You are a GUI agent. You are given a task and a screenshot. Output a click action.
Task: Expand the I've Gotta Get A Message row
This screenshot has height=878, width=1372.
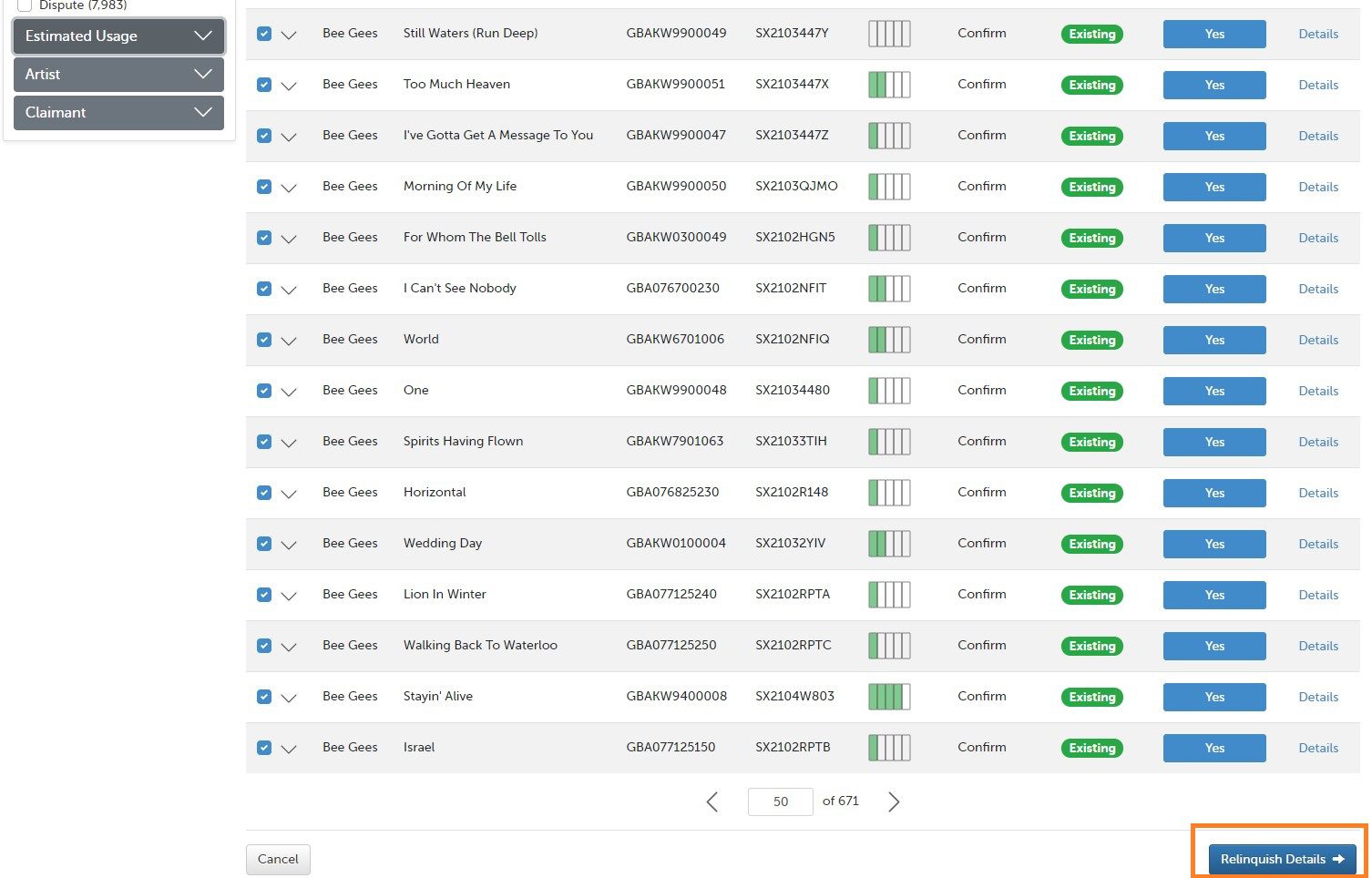pos(289,137)
